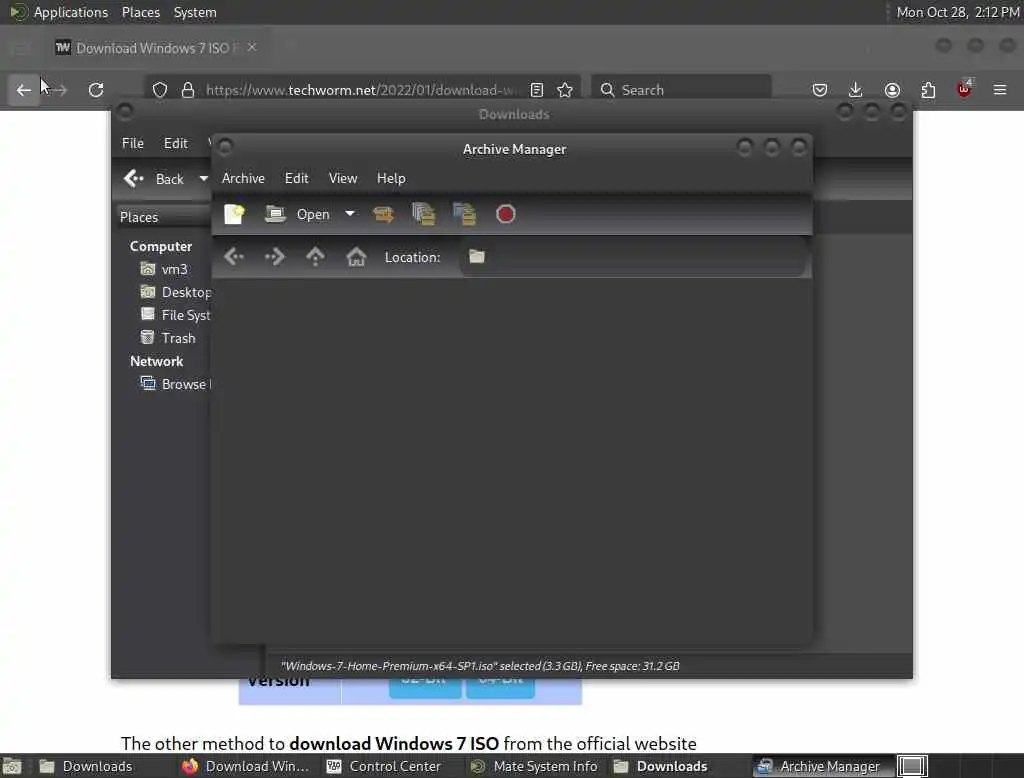This screenshot has width=1024, height=778.
Task: Click the Pocket save icon
Action: click(820, 89)
